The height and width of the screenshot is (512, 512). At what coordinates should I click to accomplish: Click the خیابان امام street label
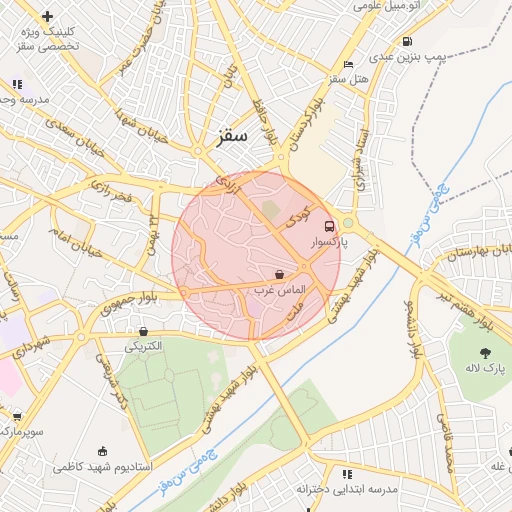pos(76,243)
